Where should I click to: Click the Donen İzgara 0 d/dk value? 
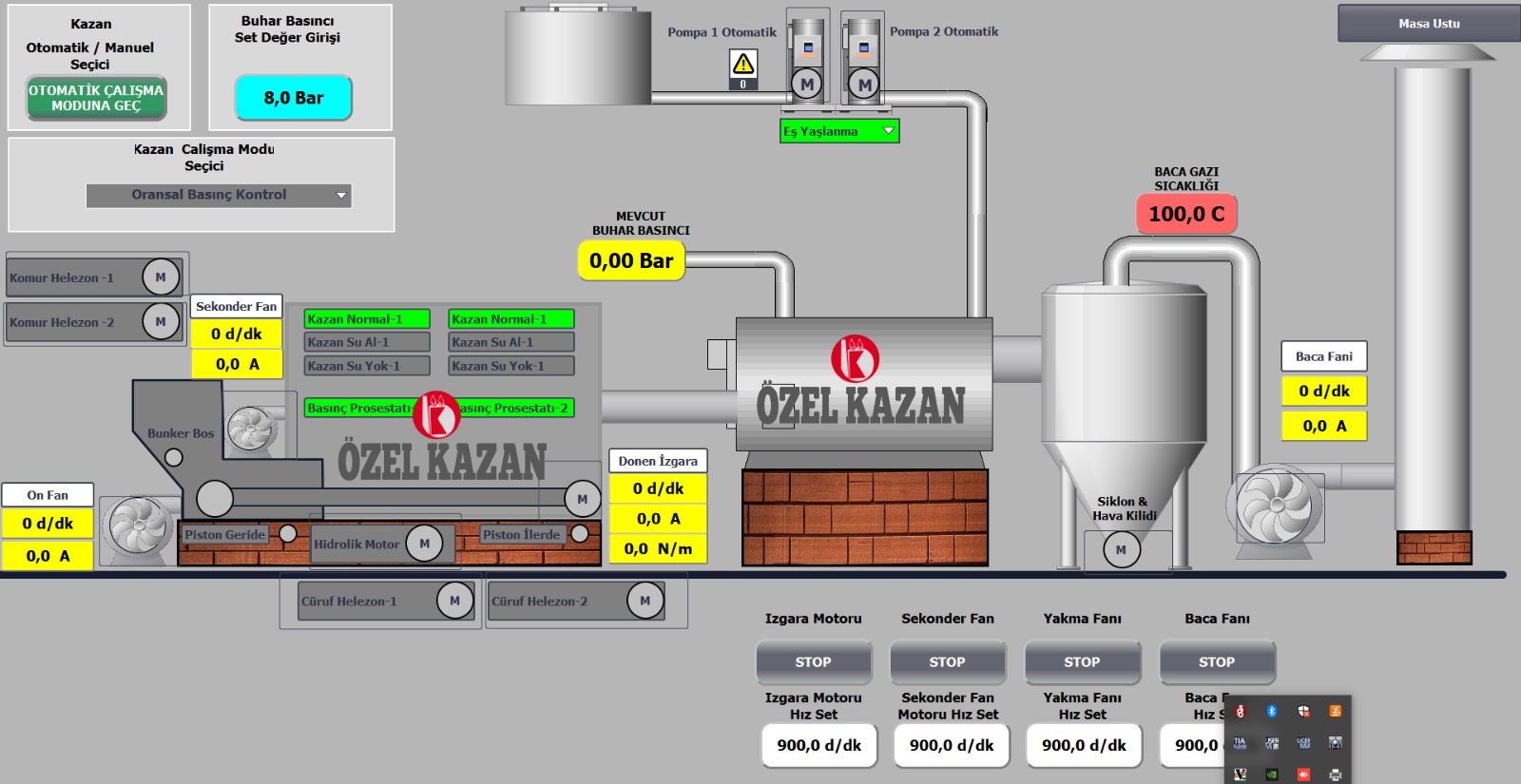(658, 488)
